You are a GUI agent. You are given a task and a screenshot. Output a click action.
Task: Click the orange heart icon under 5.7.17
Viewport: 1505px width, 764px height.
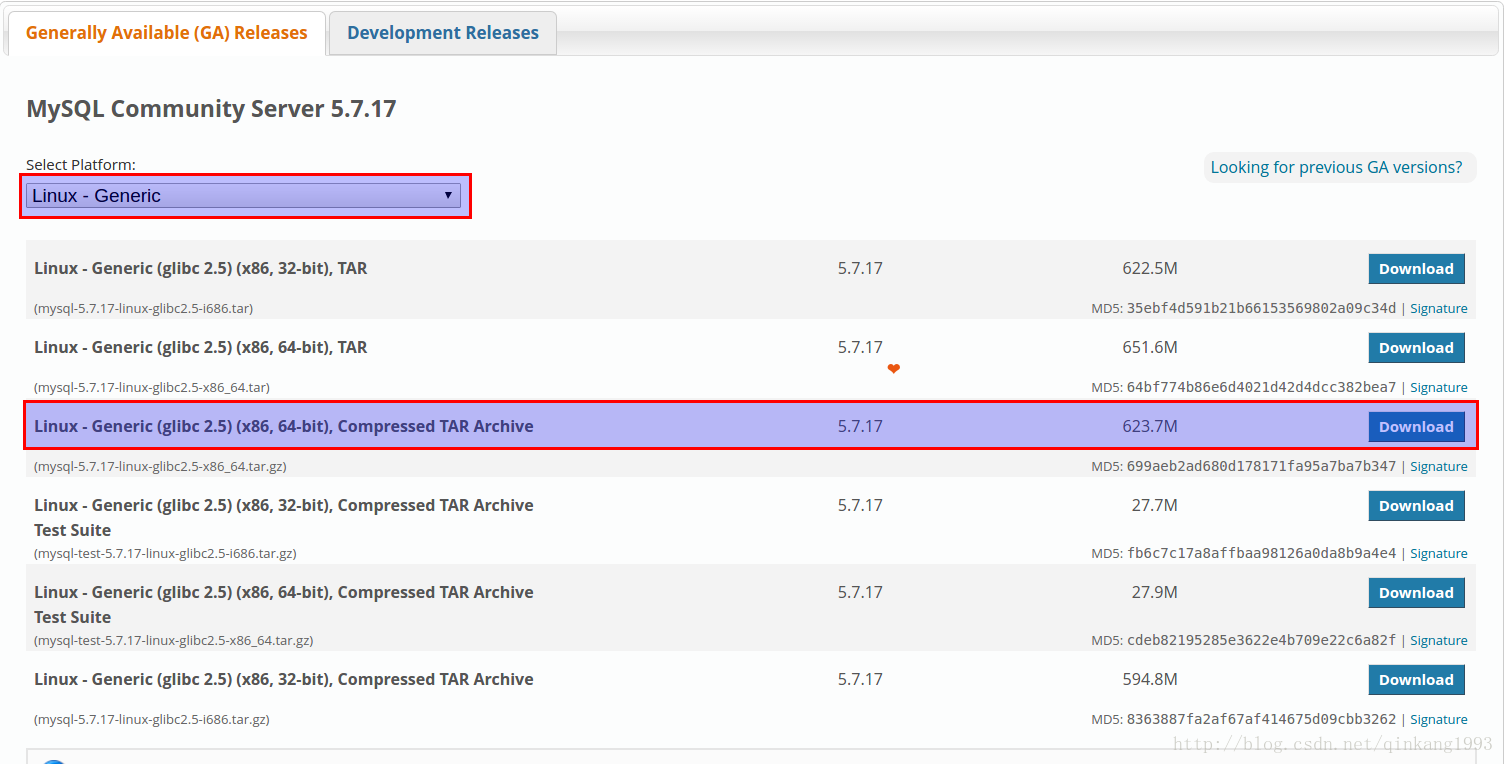pyautogui.click(x=893, y=369)
